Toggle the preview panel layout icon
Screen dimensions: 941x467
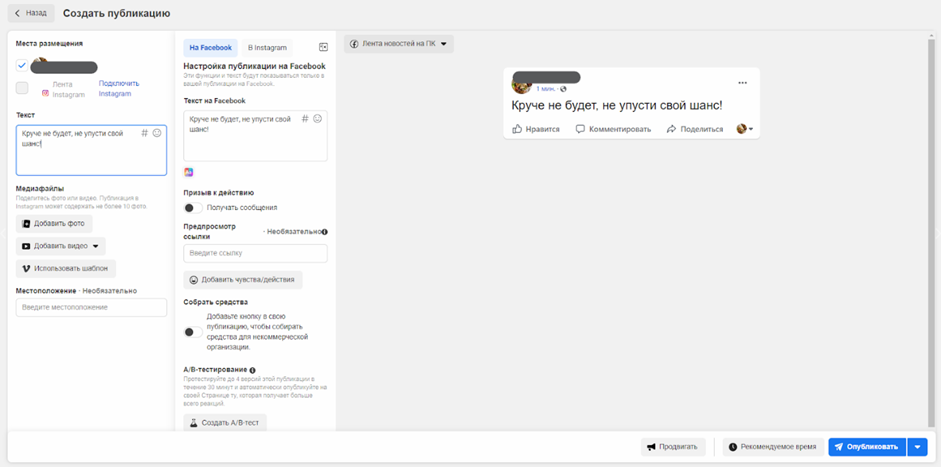tap(323, 47)
